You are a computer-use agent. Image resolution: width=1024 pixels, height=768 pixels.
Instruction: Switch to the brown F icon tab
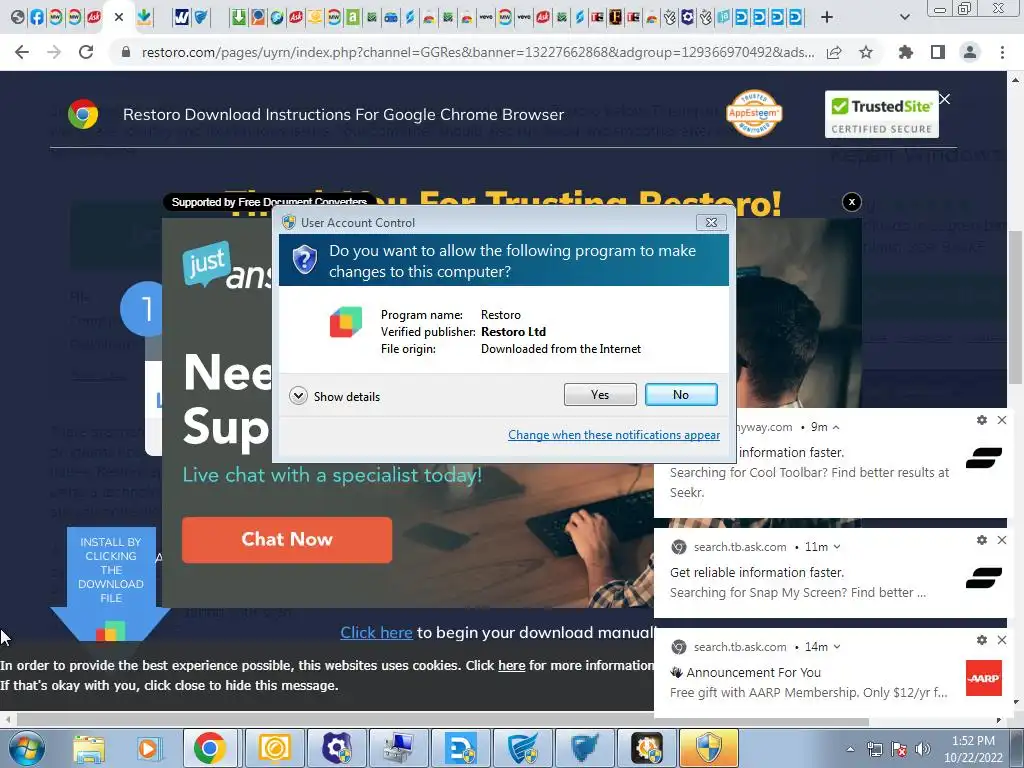[x=615, y=17]
